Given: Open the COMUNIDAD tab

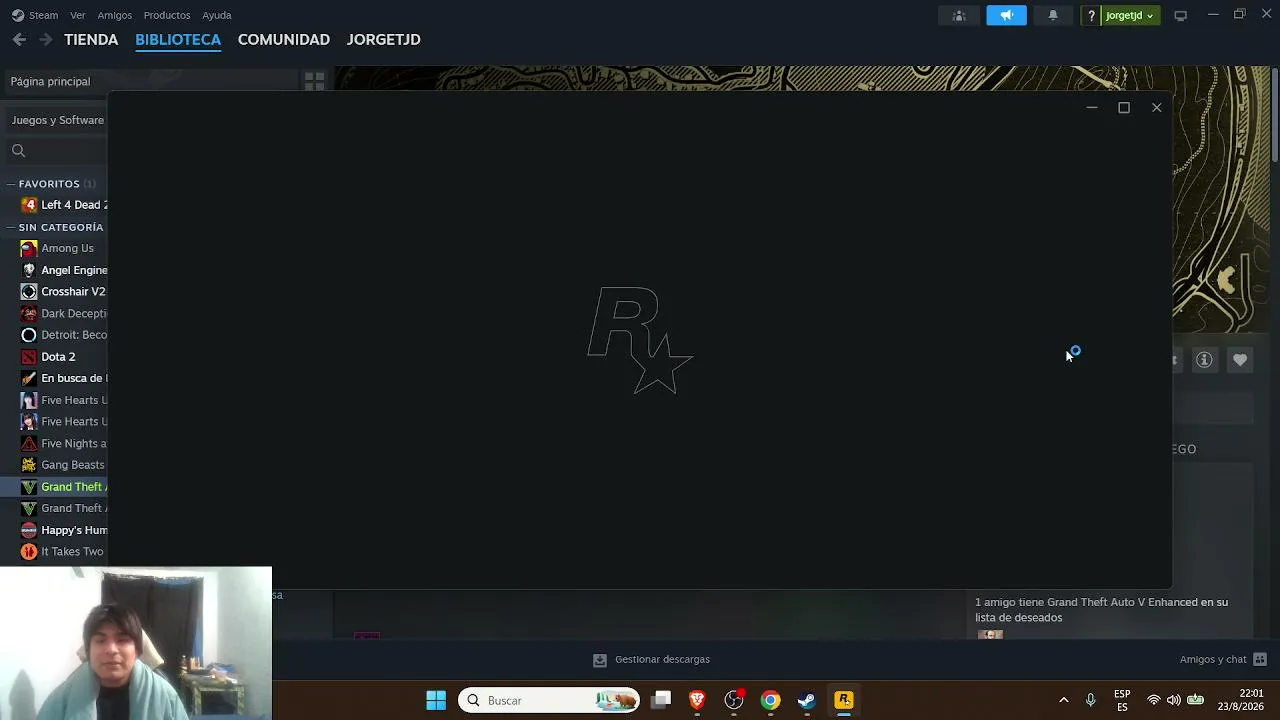Looking at the screenshot, I should pos(284,40).
